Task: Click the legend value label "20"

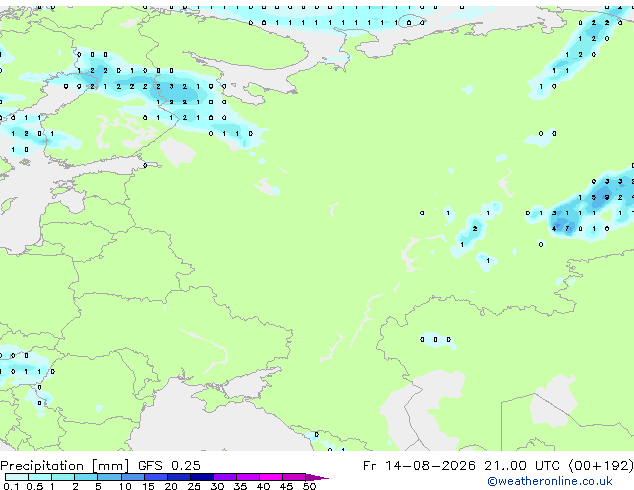Action: pos(171,486)
